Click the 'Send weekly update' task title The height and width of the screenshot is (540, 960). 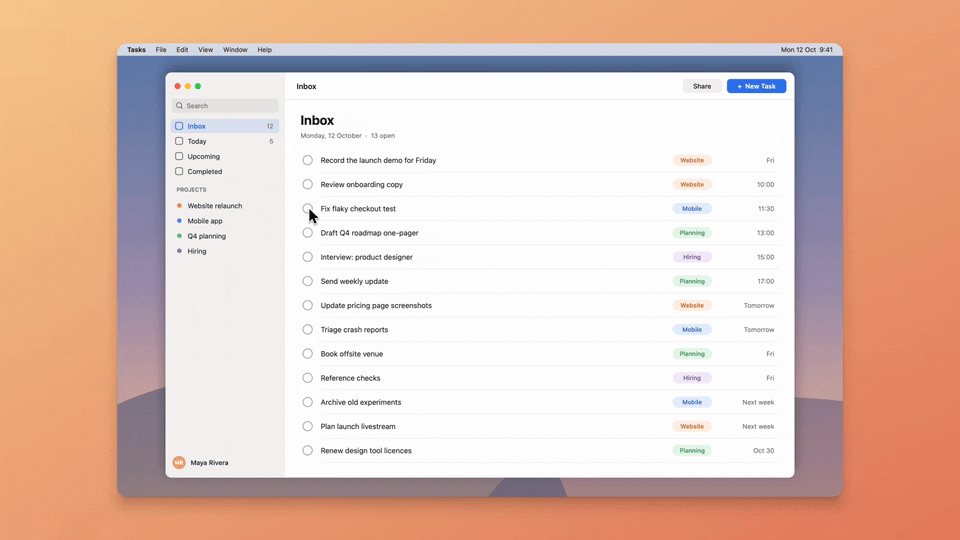click(354, 281)
